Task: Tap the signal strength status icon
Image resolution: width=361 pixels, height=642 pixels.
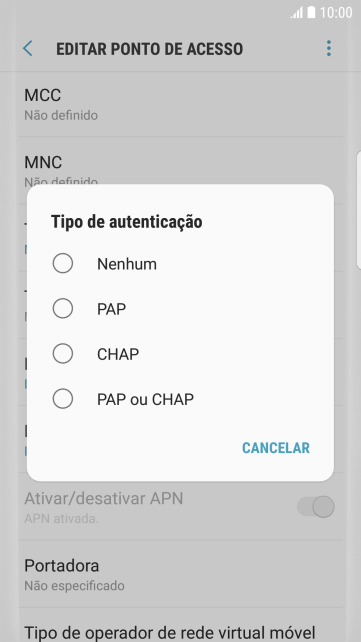Action: [x=297, y=13]
